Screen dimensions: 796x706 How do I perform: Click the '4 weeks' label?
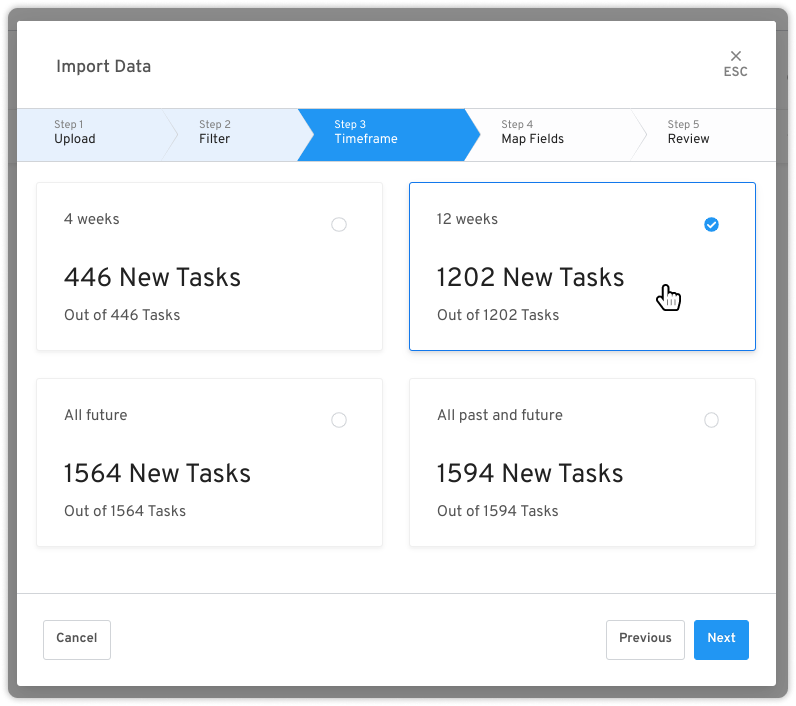pyautogui.click(x=92, y=219)
